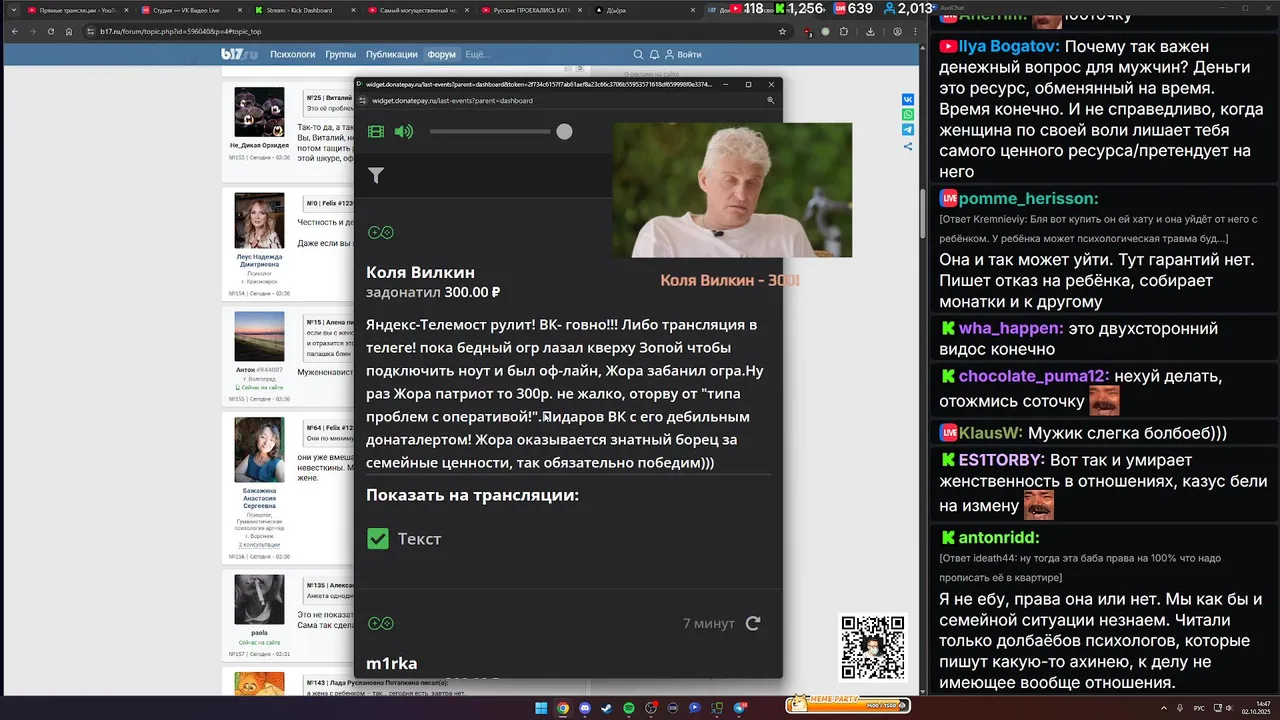
Task: Open browser downloads icon
Action: 870,31
